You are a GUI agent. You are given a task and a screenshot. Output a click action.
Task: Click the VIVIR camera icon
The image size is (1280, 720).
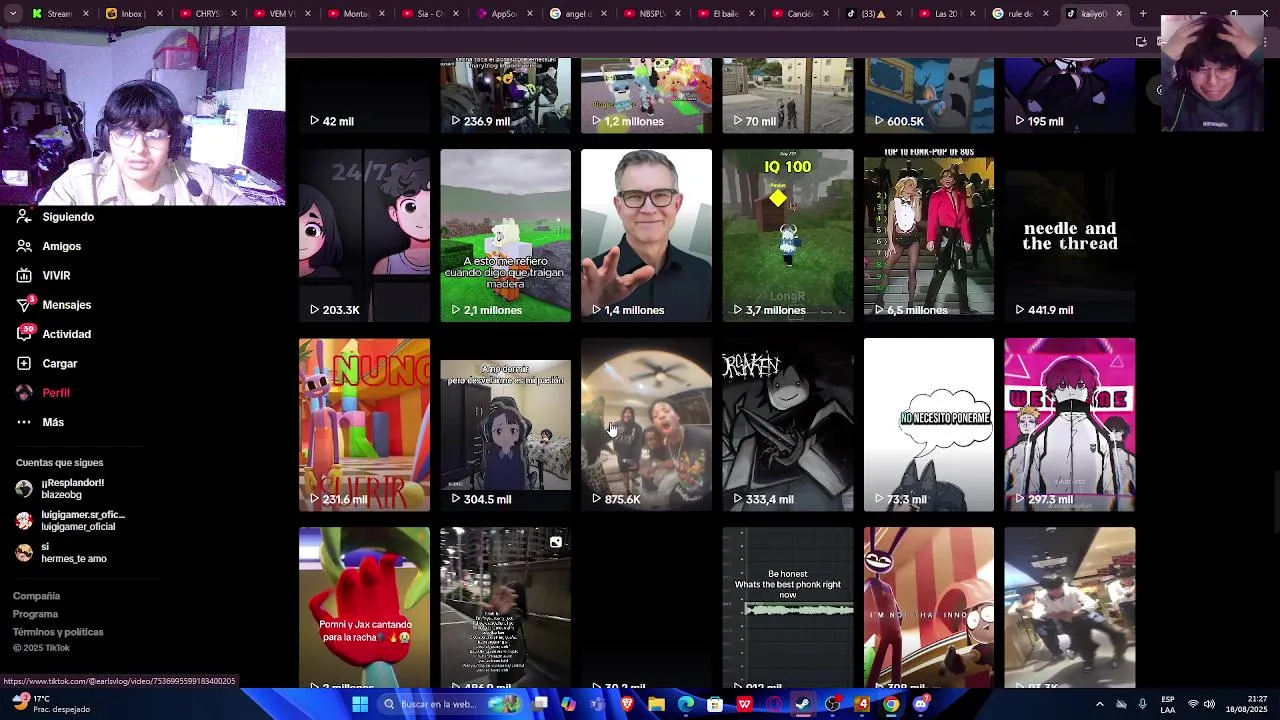point(24,275)
